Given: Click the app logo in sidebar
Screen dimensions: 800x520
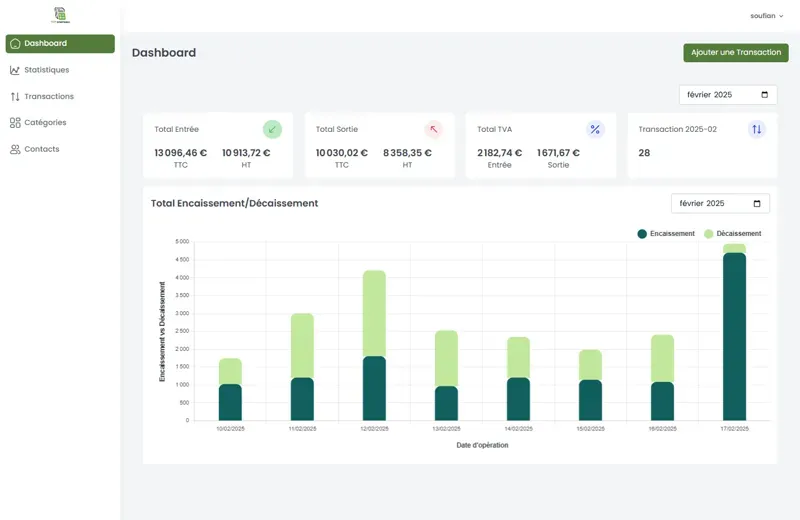Looking at the screenshot, I should tap(61, 15).
